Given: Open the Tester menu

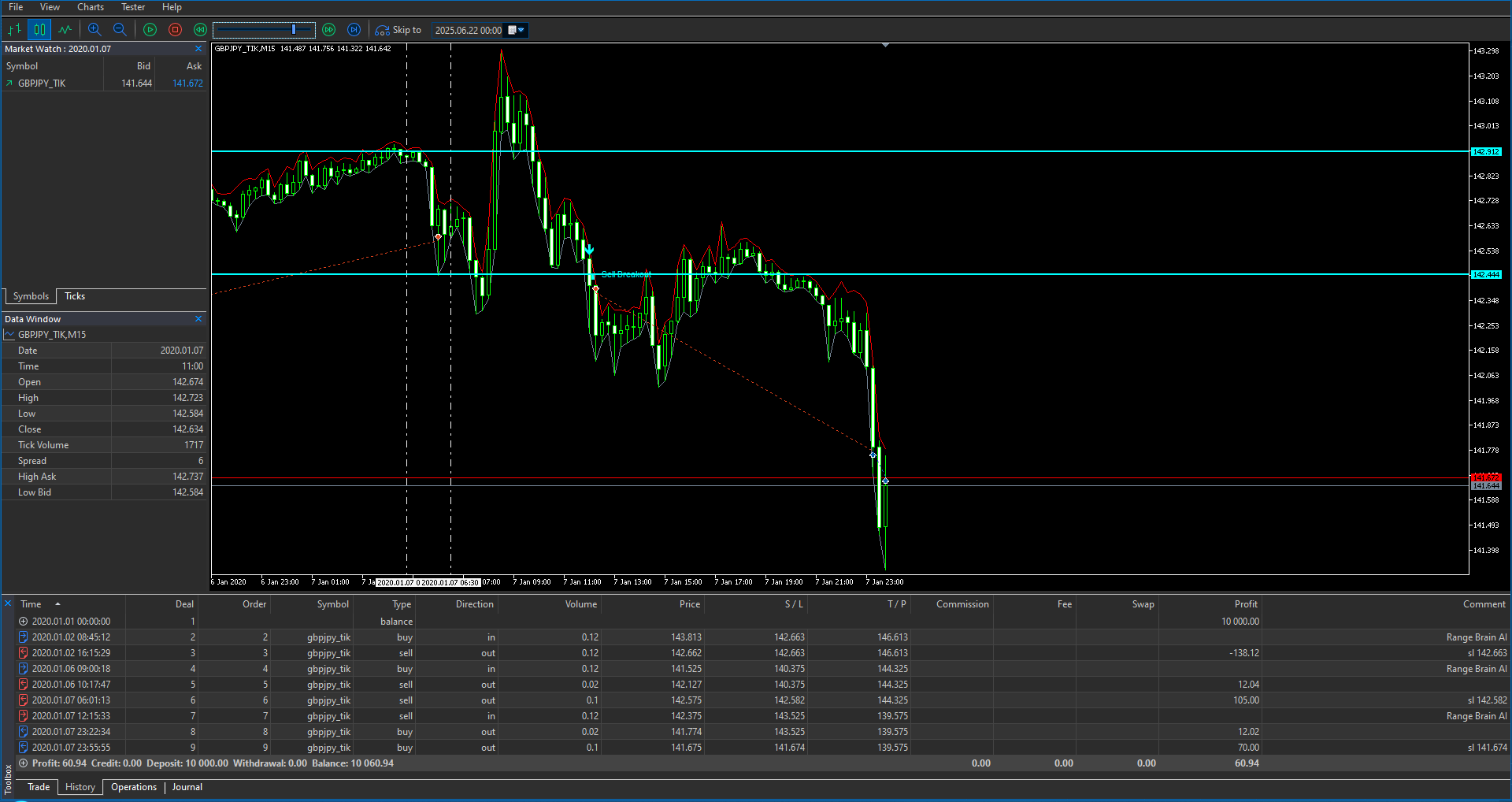Looking at the screenshot, I should coord(132,7).
